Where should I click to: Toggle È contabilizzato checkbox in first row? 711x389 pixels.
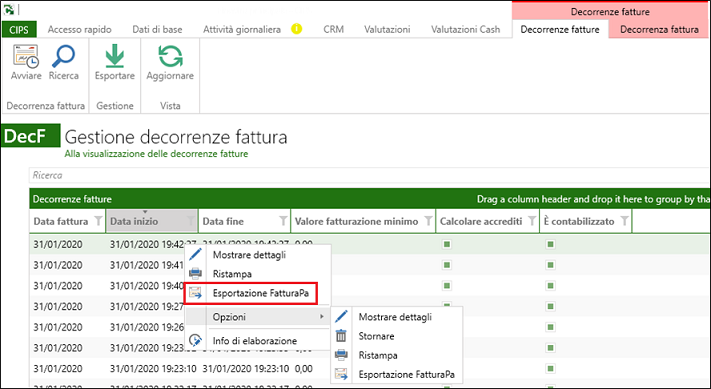tap(550, 244)
